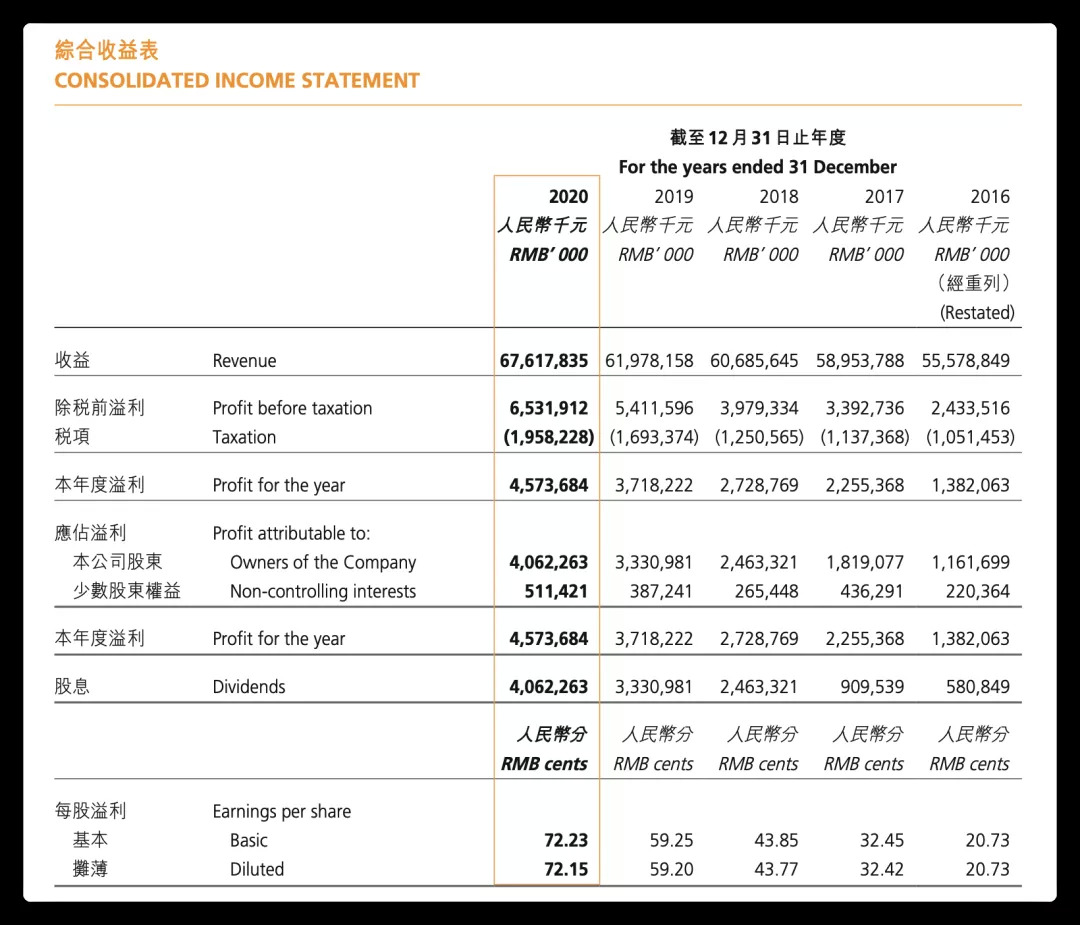This screenshot has width=1080, height=925.
Task: Click 2020 taxation figure (1,958,228)
Action: (x=549, y=437)
